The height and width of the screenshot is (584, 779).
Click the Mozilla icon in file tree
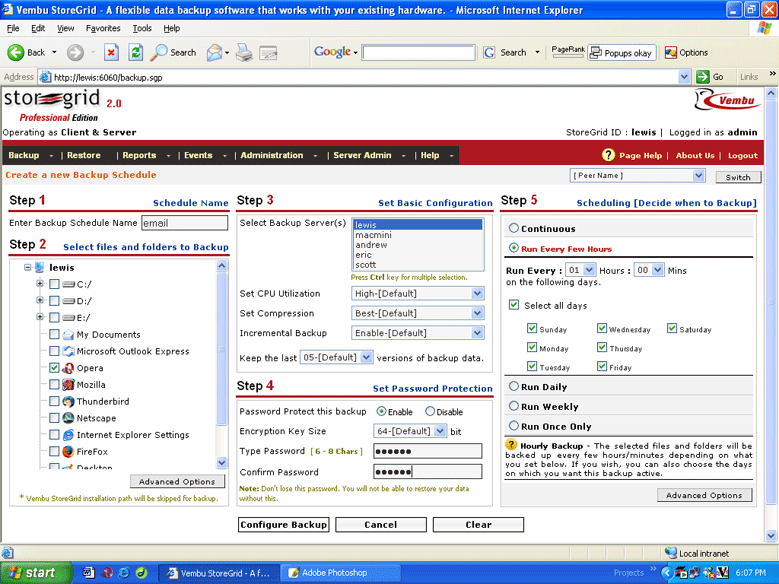[x=68, y=385]
